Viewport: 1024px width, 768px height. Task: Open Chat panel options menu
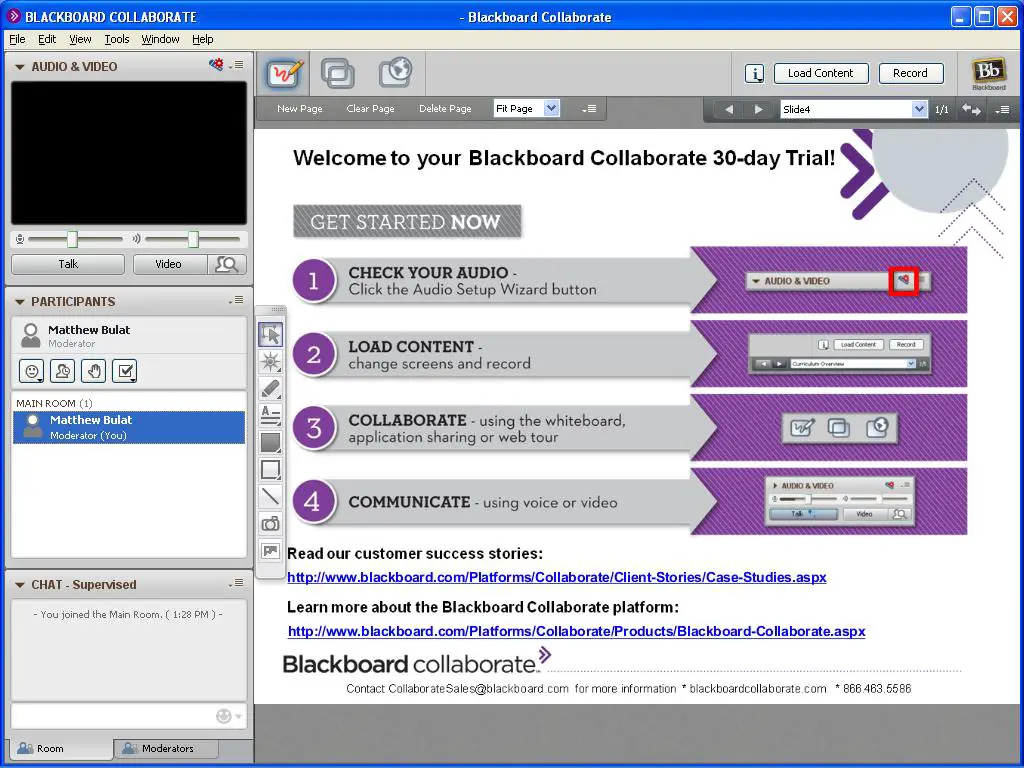(237, 583)
